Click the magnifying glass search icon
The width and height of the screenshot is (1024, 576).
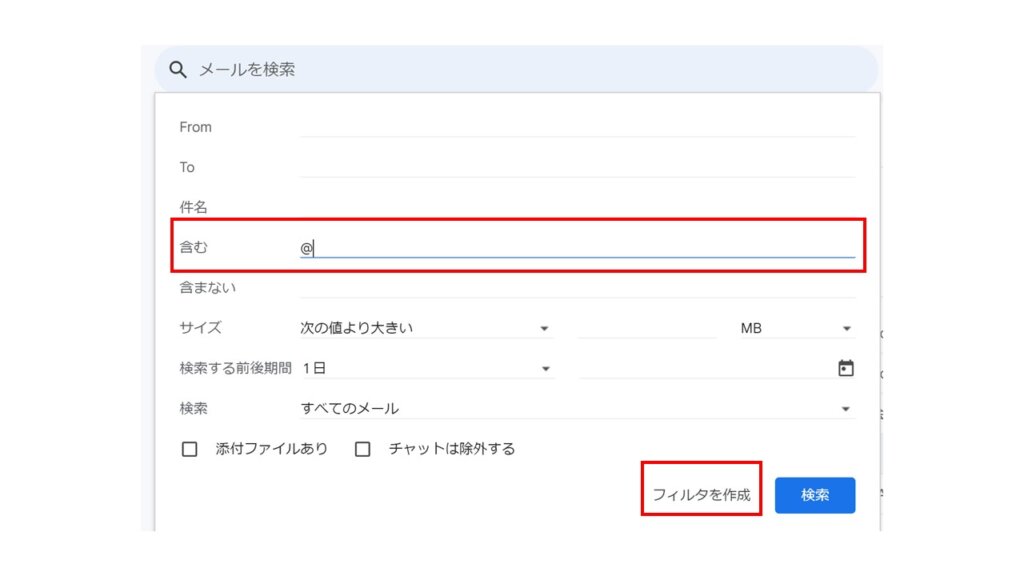pyautogui.click(x=178, y=69)
